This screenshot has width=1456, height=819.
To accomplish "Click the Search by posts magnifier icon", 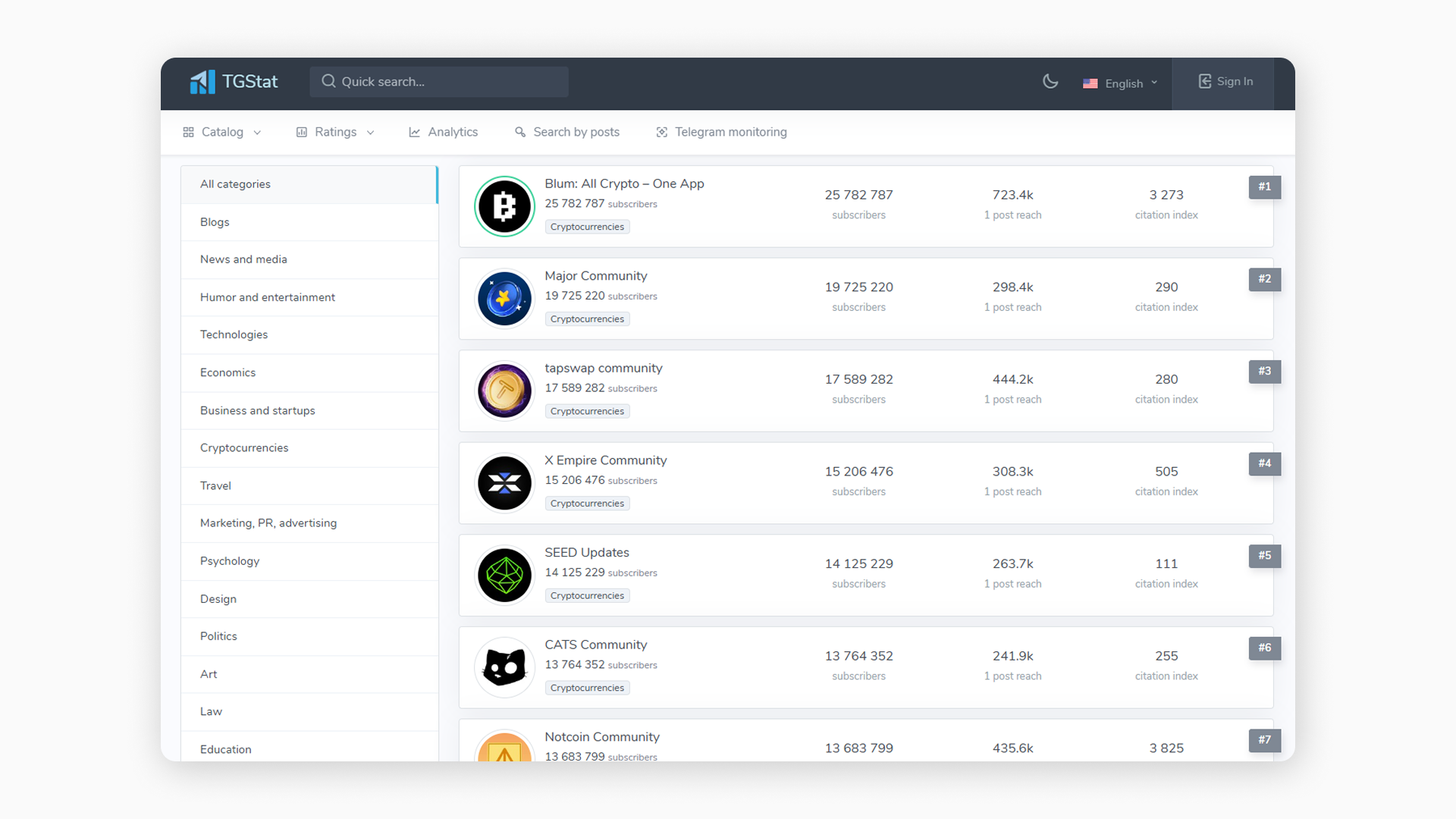I will tap(520, 132).
